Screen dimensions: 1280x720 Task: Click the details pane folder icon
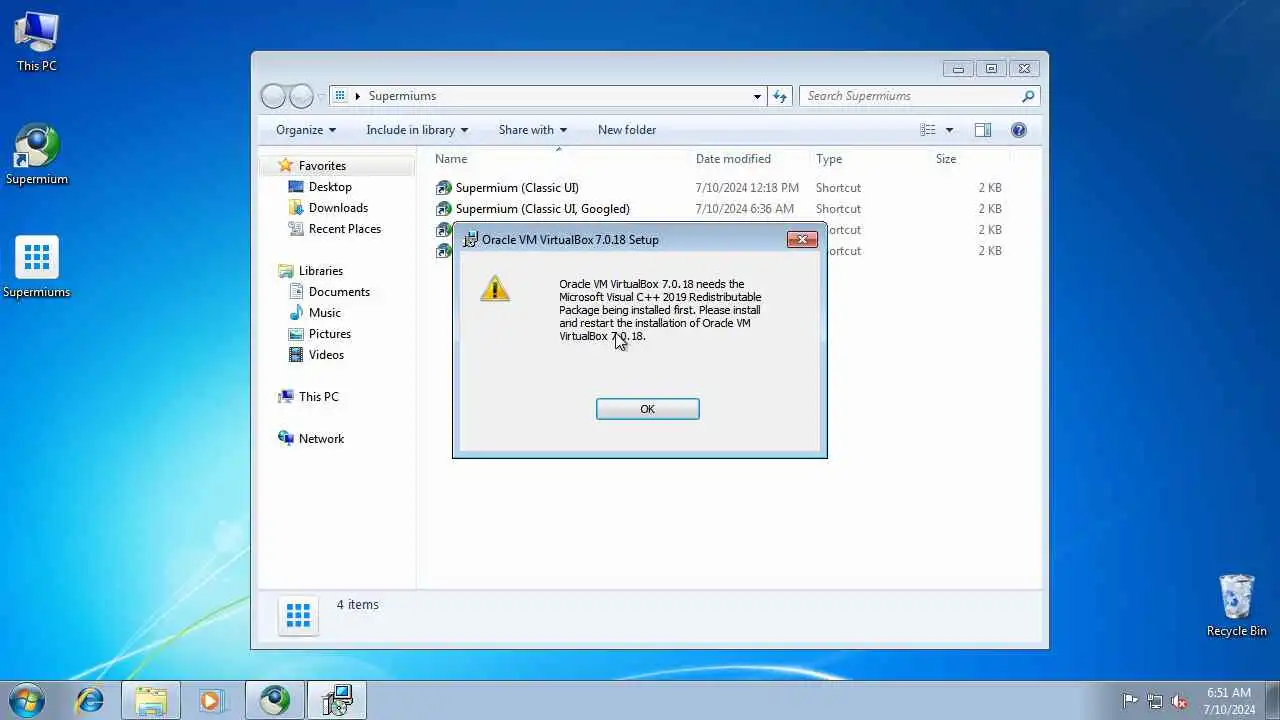point(298,616)
